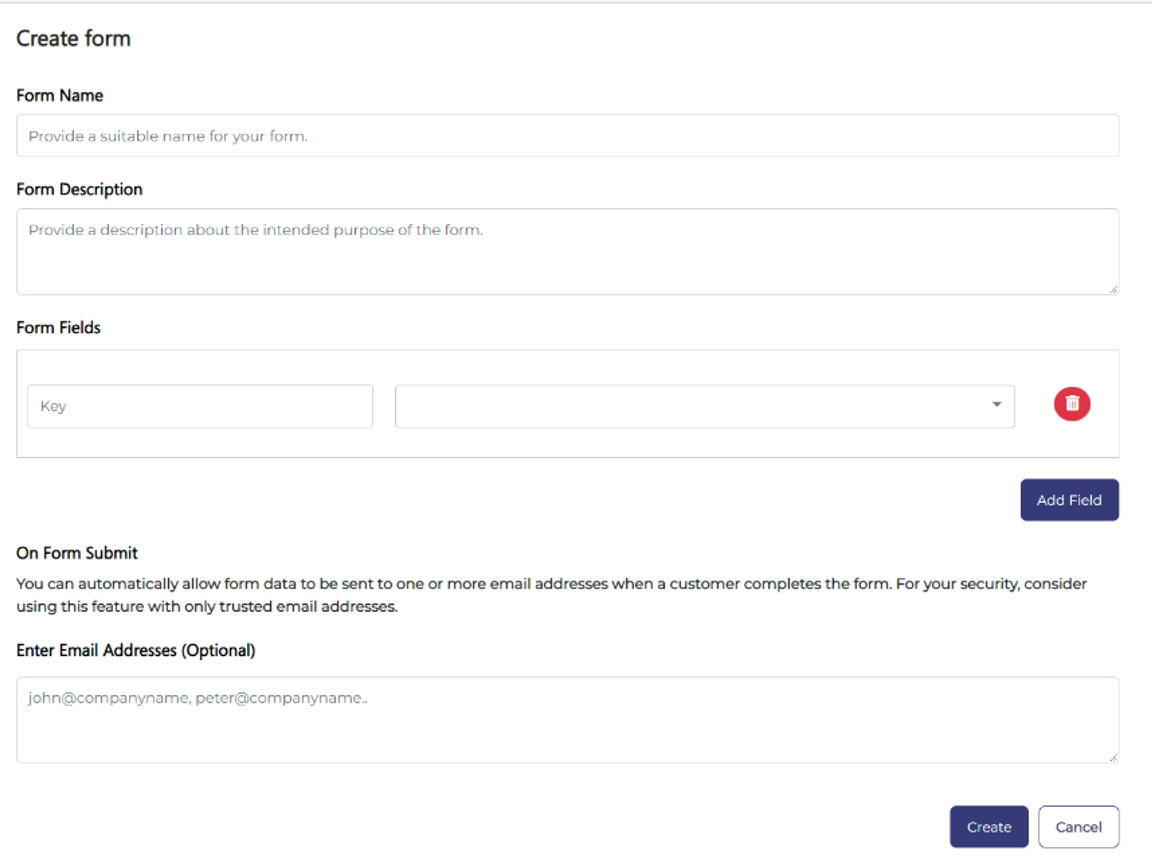1152x863 pixels.
Task: Submit the form with the Create button
Action: 988,827
